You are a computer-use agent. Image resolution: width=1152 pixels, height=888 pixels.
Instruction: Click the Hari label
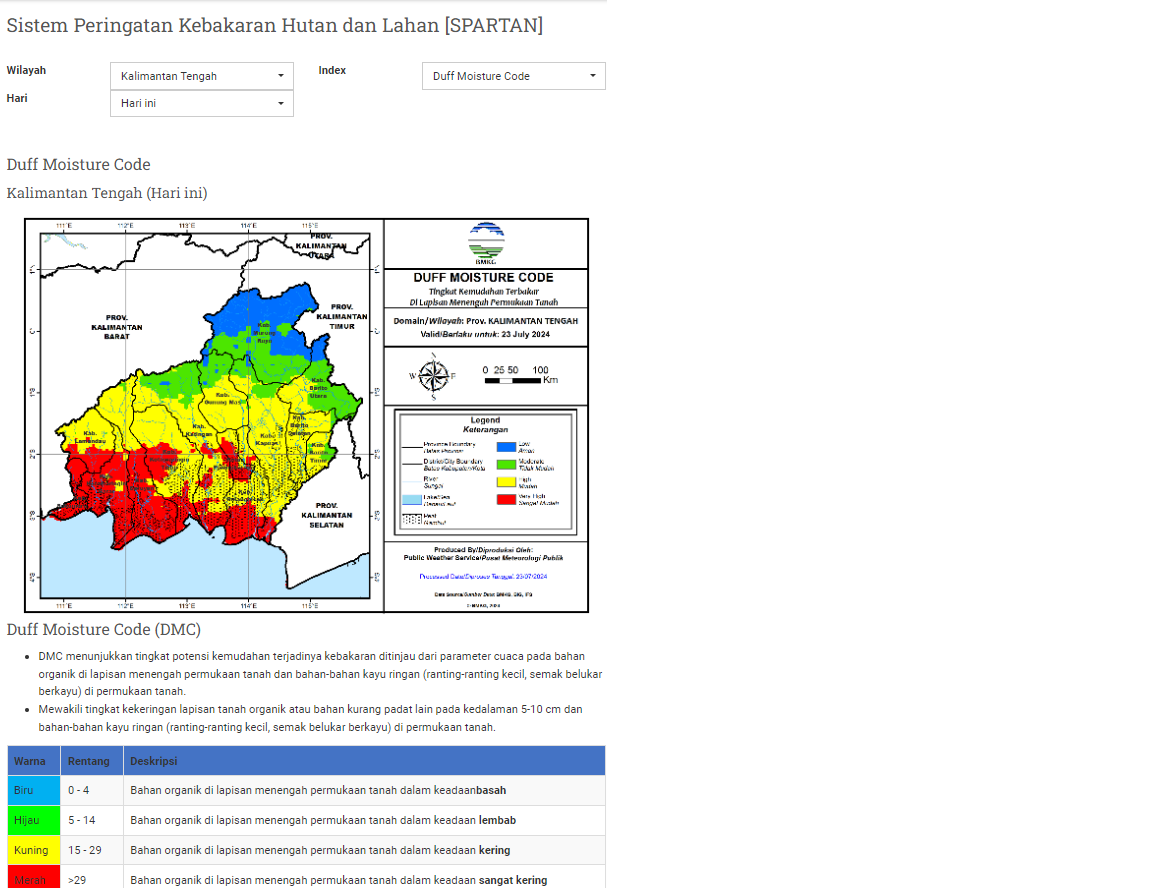(x=17, y=98)
